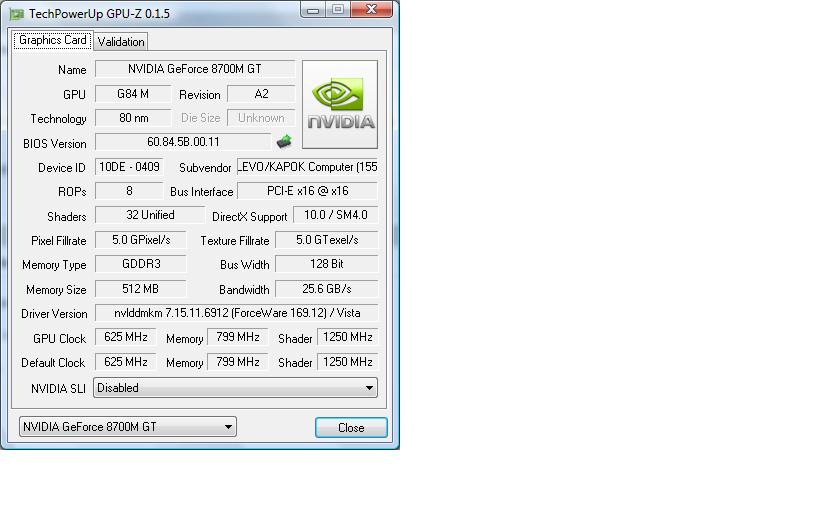Click the Die Size field showing Unknown
This screenshot has width=840, height=525.
pos(261,118)
